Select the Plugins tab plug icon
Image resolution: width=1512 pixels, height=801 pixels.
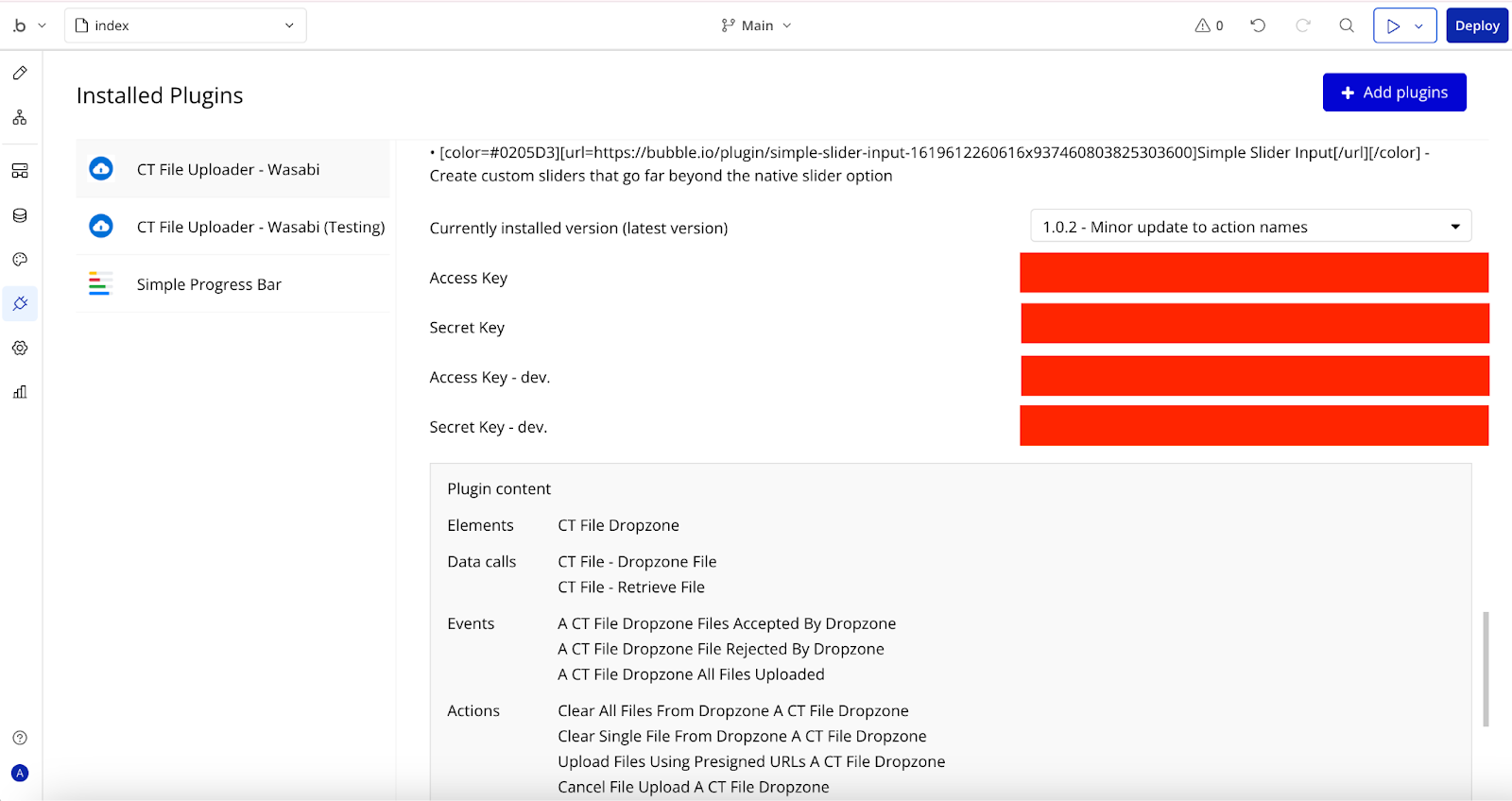(20, 303)
